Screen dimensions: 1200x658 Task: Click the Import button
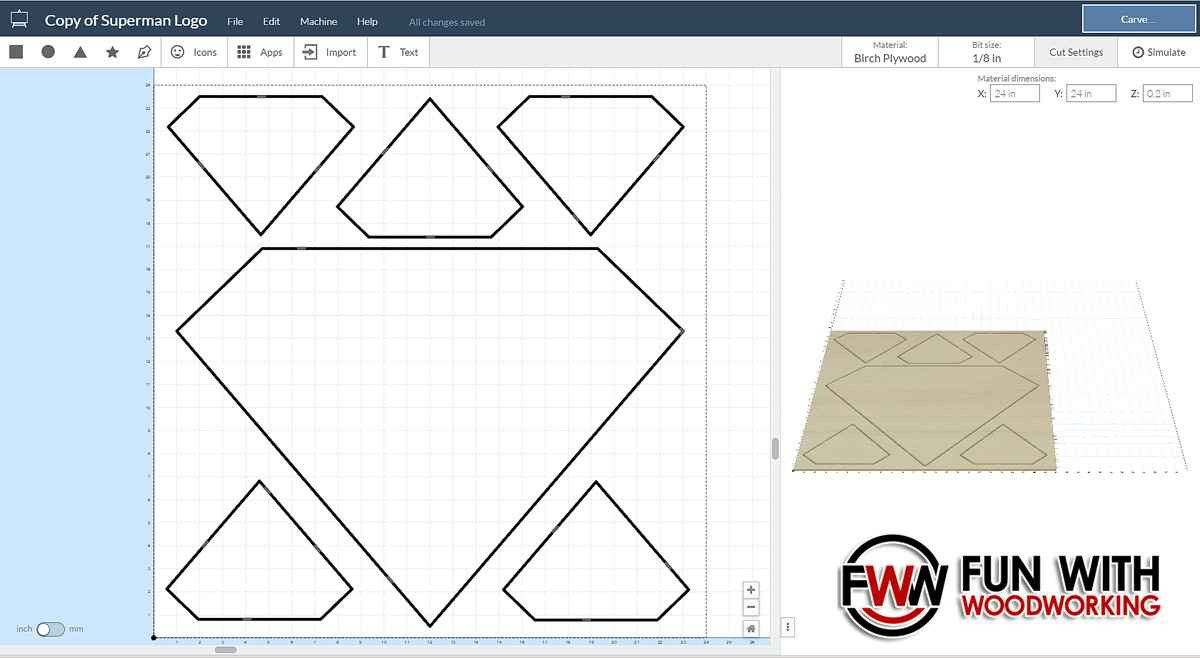(x=330, y=52)
